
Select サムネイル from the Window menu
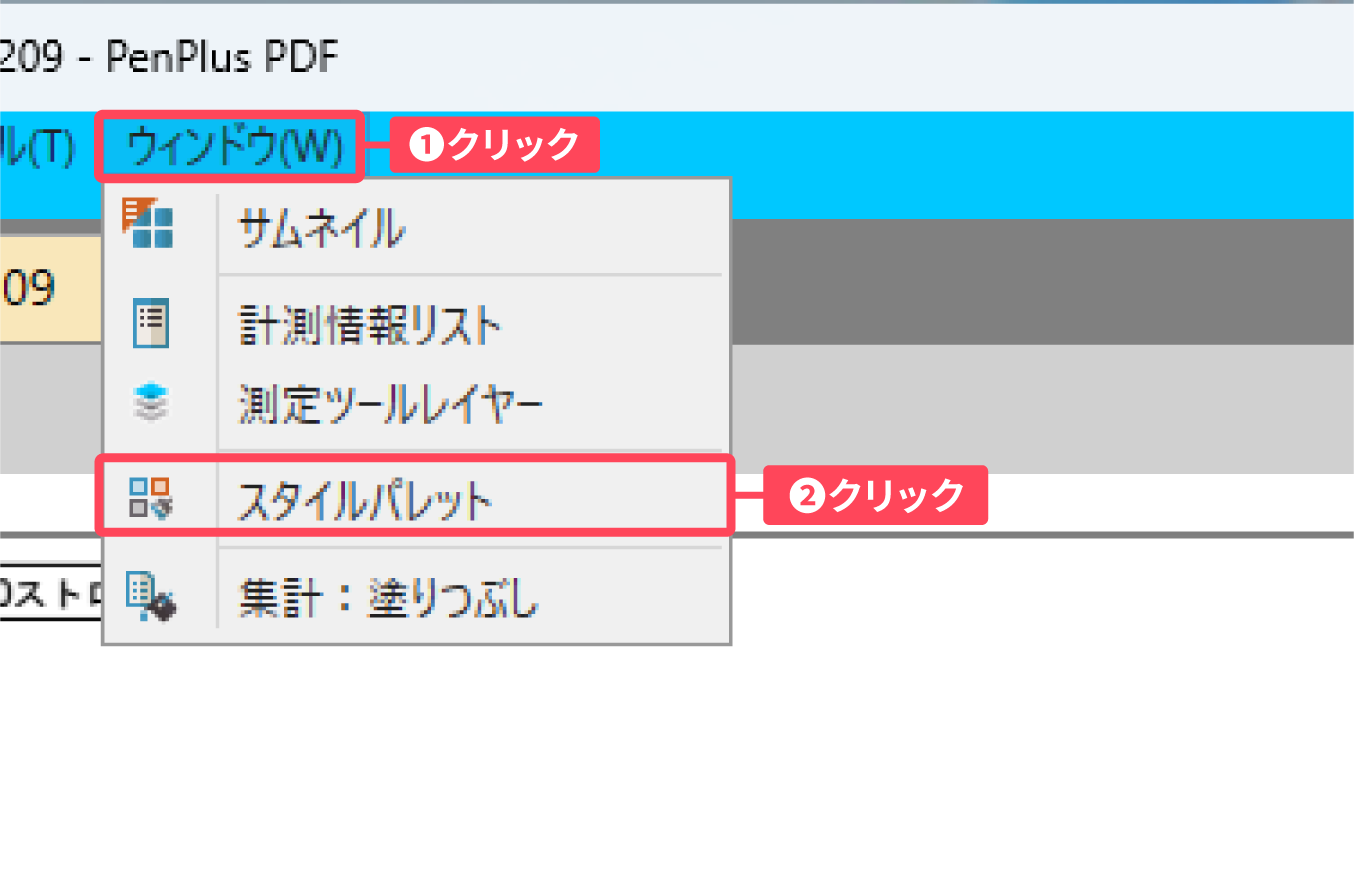click(321, 231)
